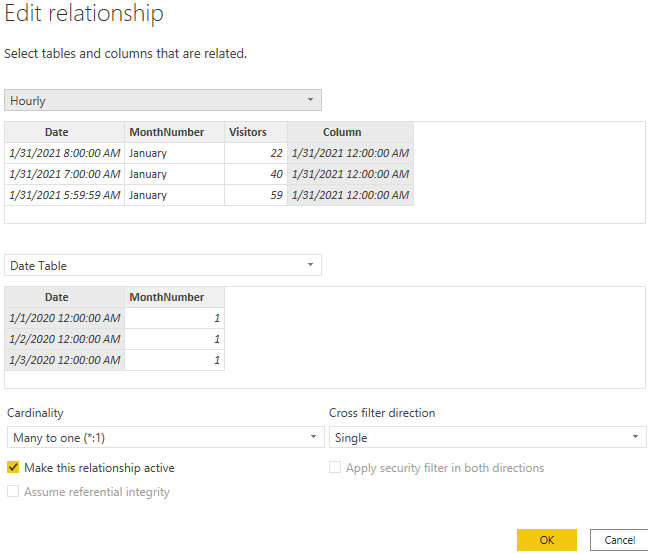This screenshot has height=554, width=648.
Task: Click MonthNumber 1 in the 1/2/2020 row
Action: point(174,339)
